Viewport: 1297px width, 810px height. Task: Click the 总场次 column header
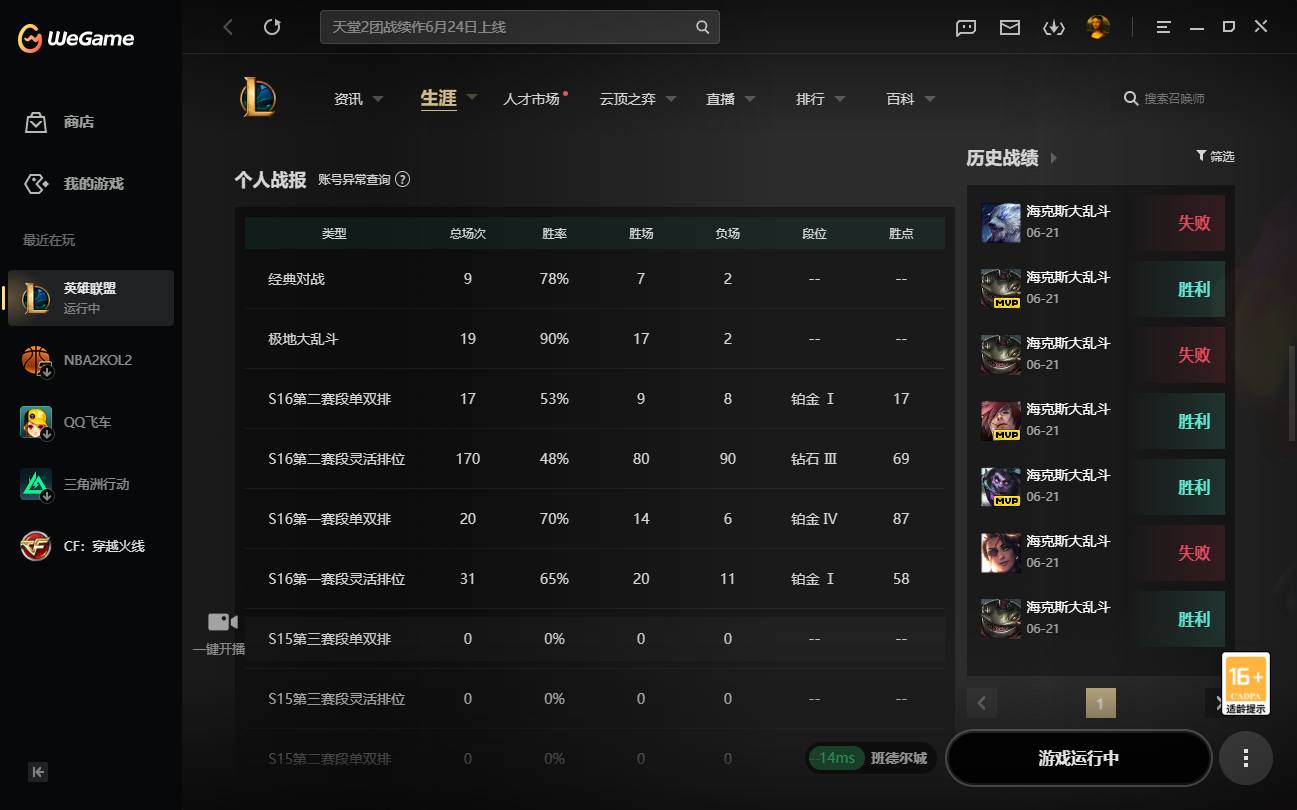click(468, 233)
